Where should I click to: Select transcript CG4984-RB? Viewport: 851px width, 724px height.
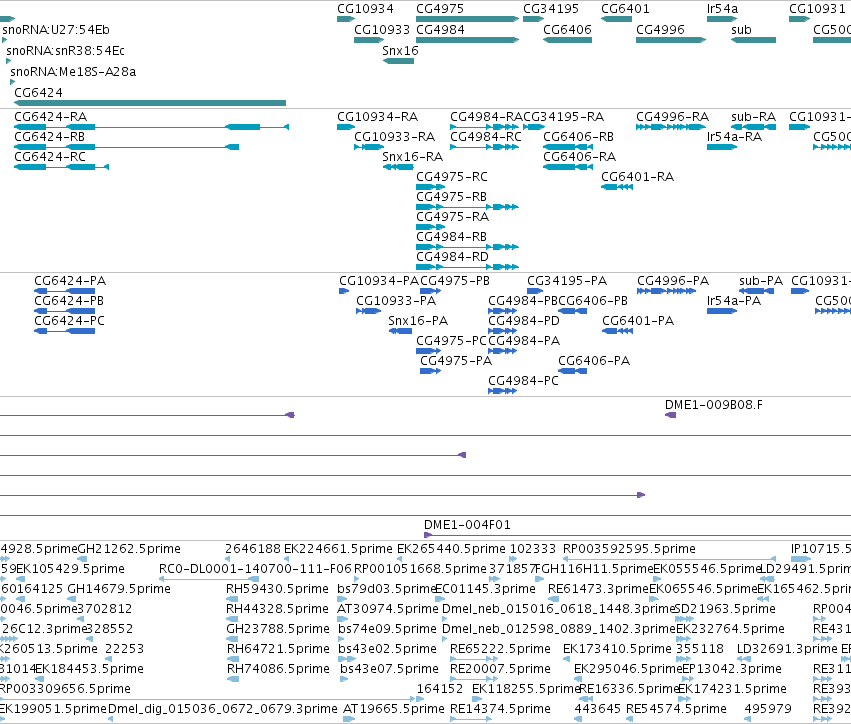(x=467, y=247)
